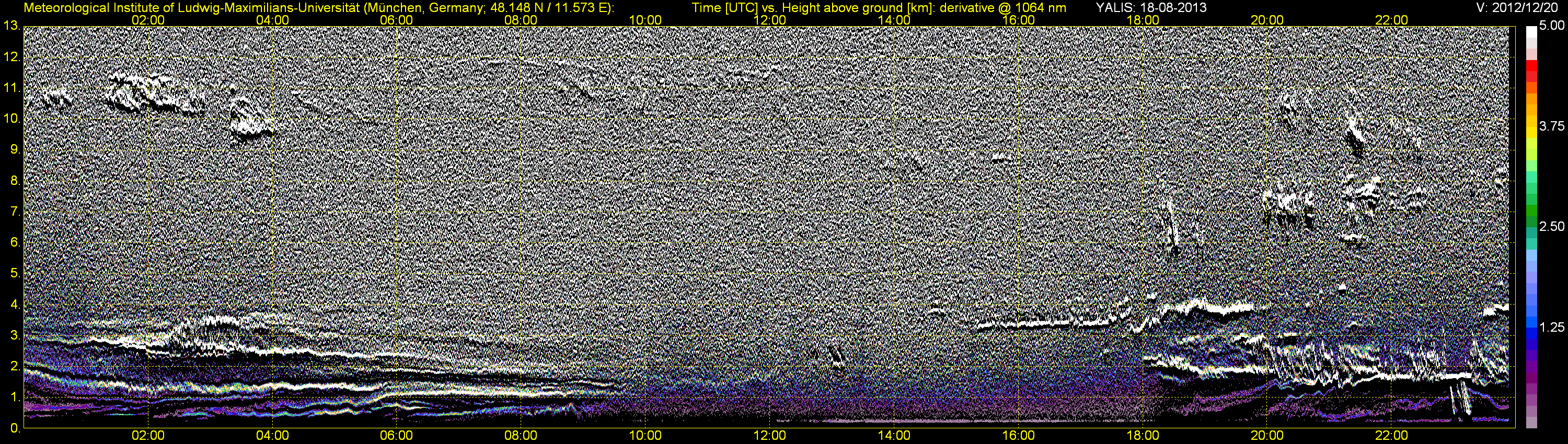
Task: Click the 20:00 tick label on lower time axis
Action: click(x=1267, y=436)
